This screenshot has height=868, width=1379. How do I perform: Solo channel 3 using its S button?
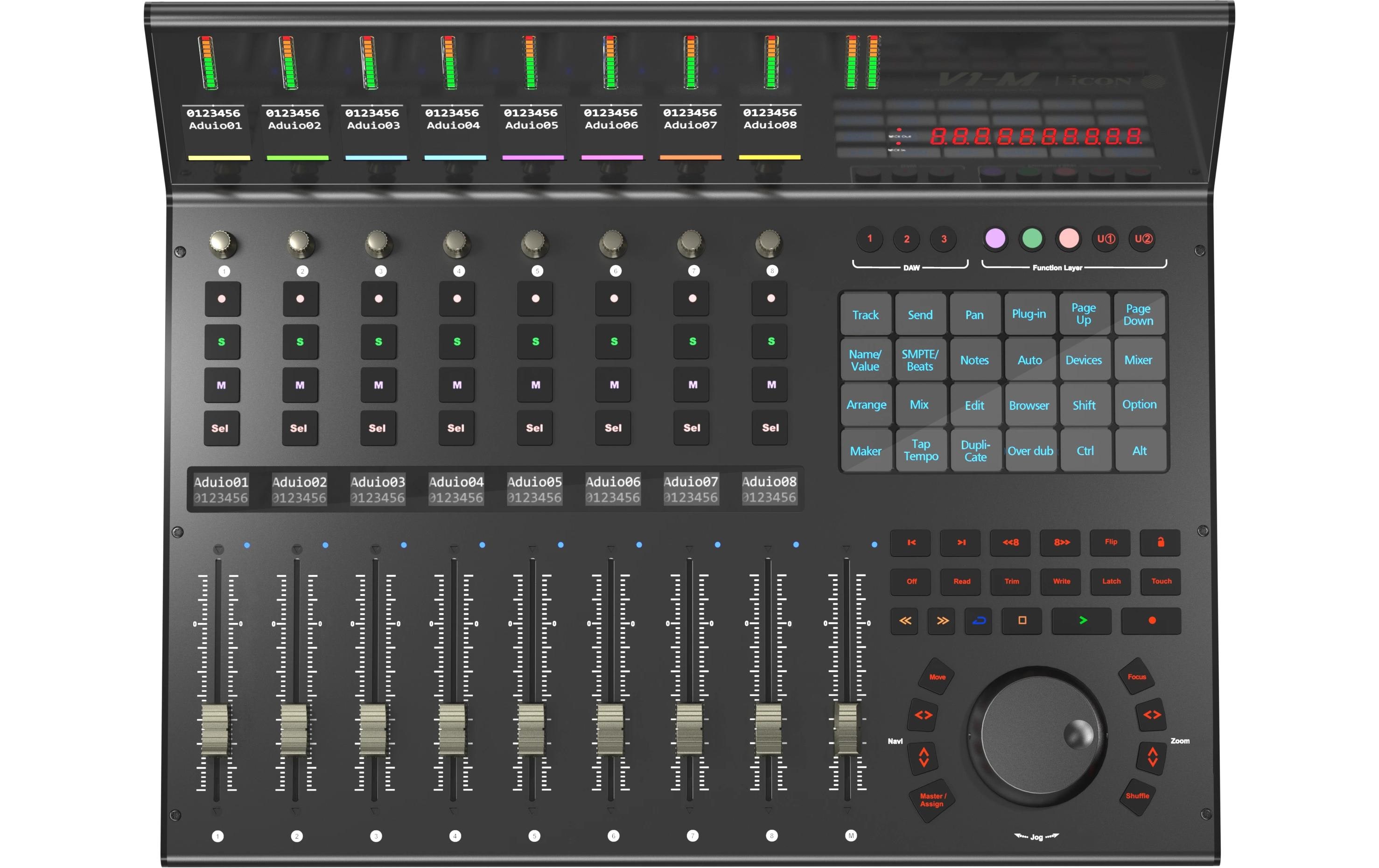tap(378, 342)
